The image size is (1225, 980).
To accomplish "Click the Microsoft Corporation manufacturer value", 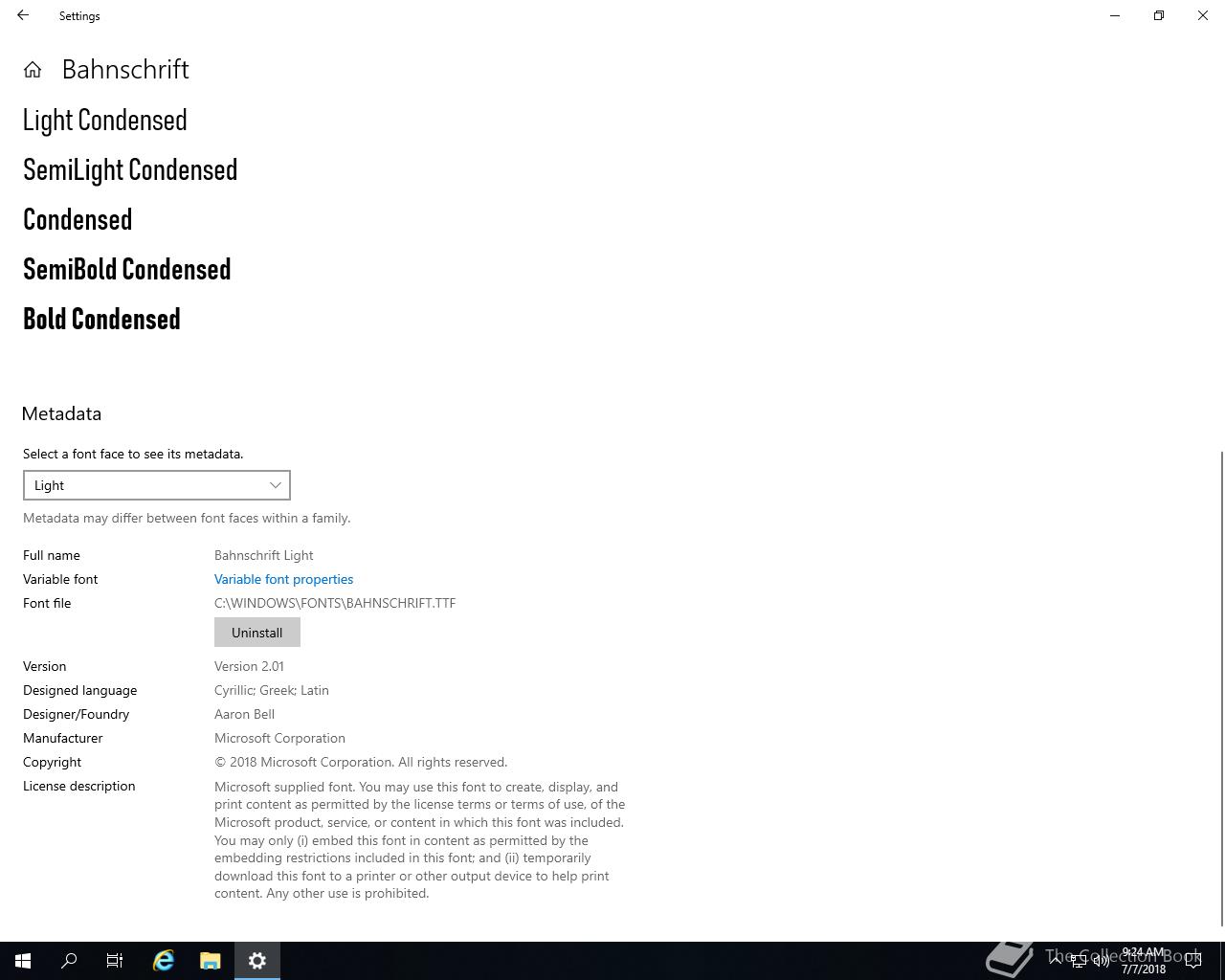I will coord(279,738).
